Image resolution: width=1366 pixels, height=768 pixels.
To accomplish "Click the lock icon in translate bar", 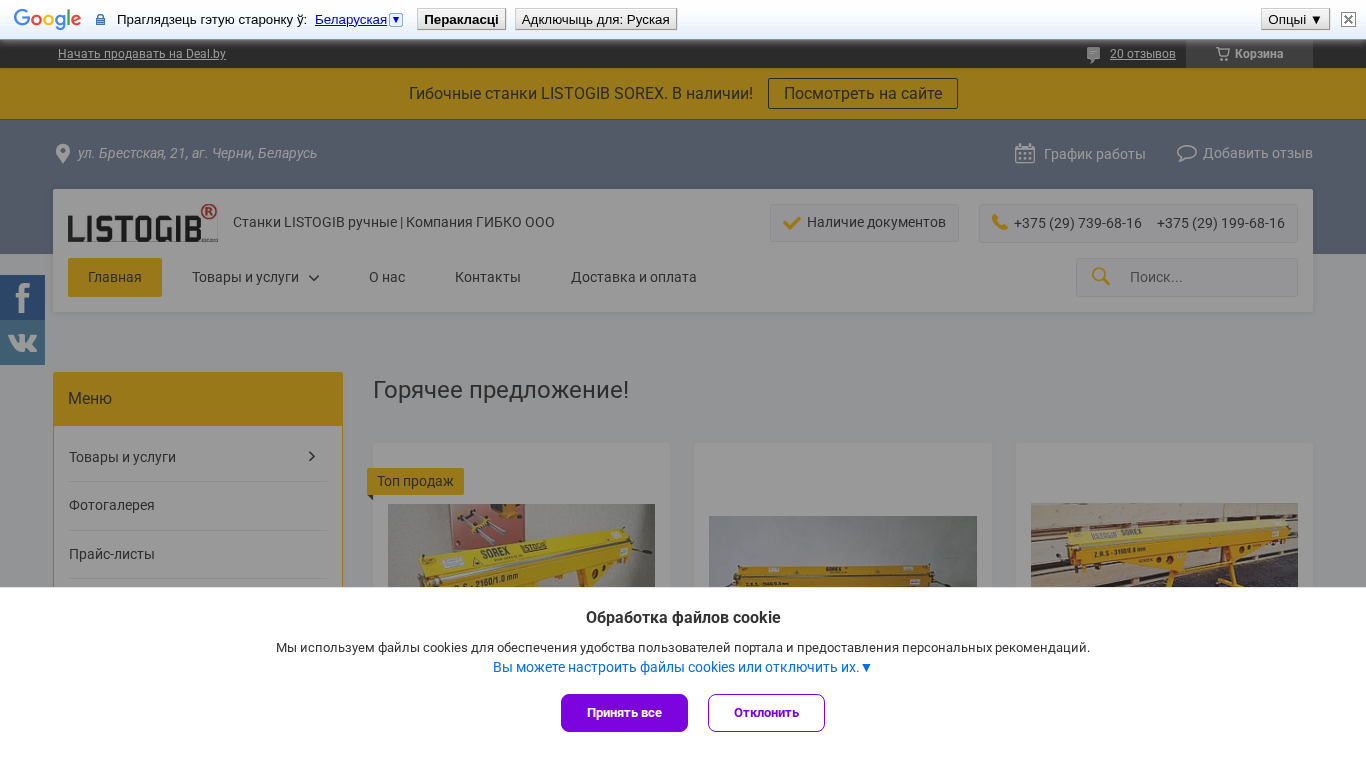I will pyautogui.click(x=100, y=19).
